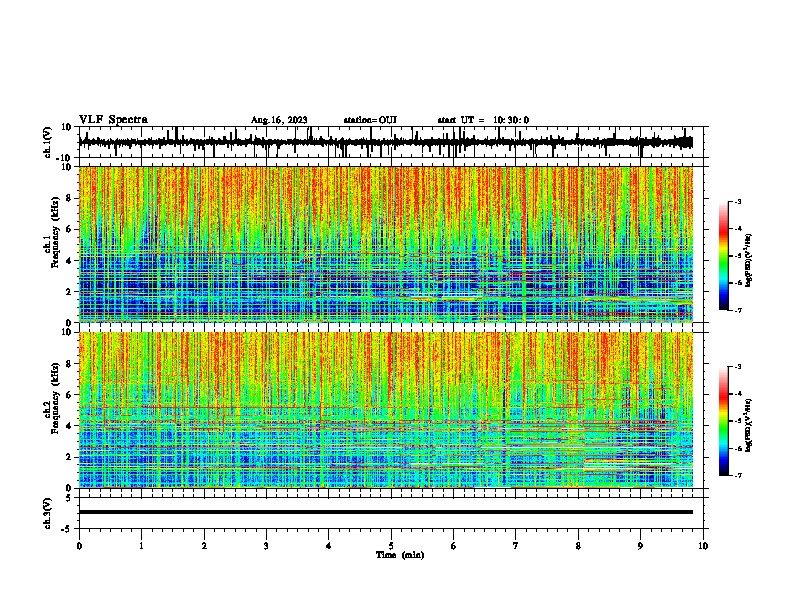The image size is (792, 612).
Task: Click the "2" tick on the time axis
Action: (x=204, y=546)
